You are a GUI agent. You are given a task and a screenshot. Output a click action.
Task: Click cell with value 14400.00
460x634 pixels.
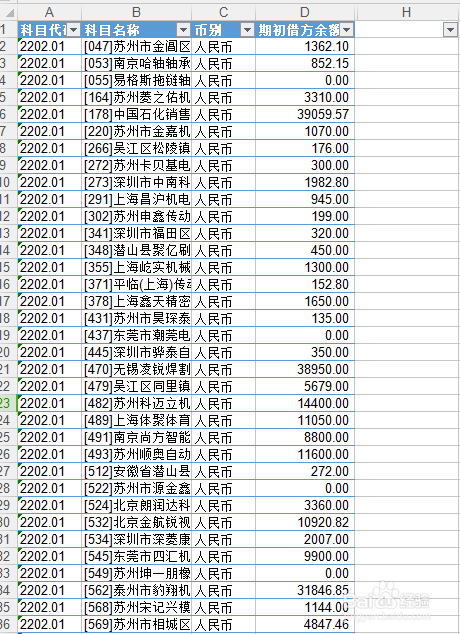tap(305, 404)
